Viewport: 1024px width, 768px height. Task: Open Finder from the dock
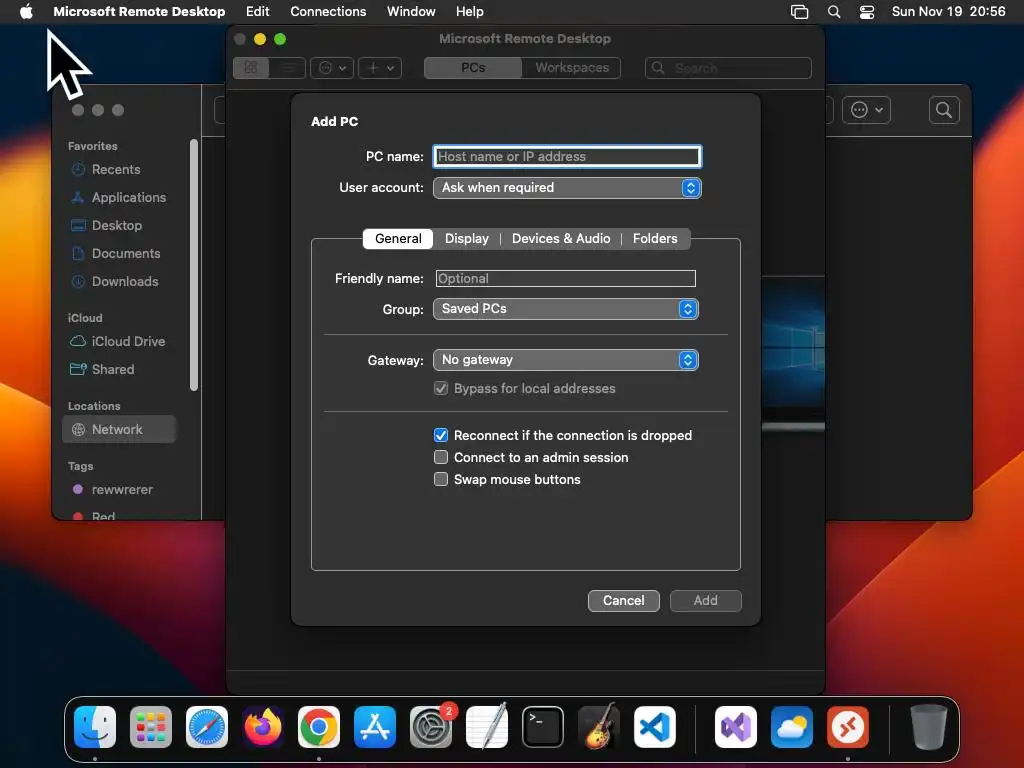pos(95,727)
